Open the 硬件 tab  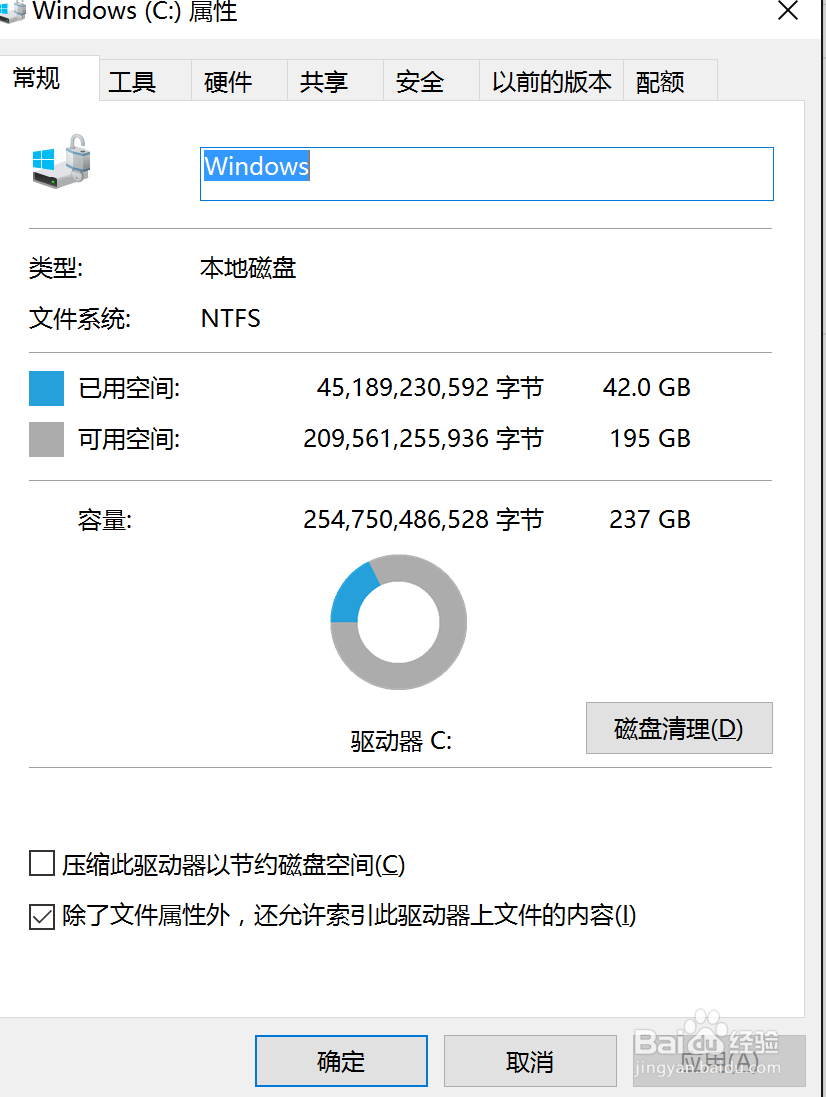[x=240, y=81]
